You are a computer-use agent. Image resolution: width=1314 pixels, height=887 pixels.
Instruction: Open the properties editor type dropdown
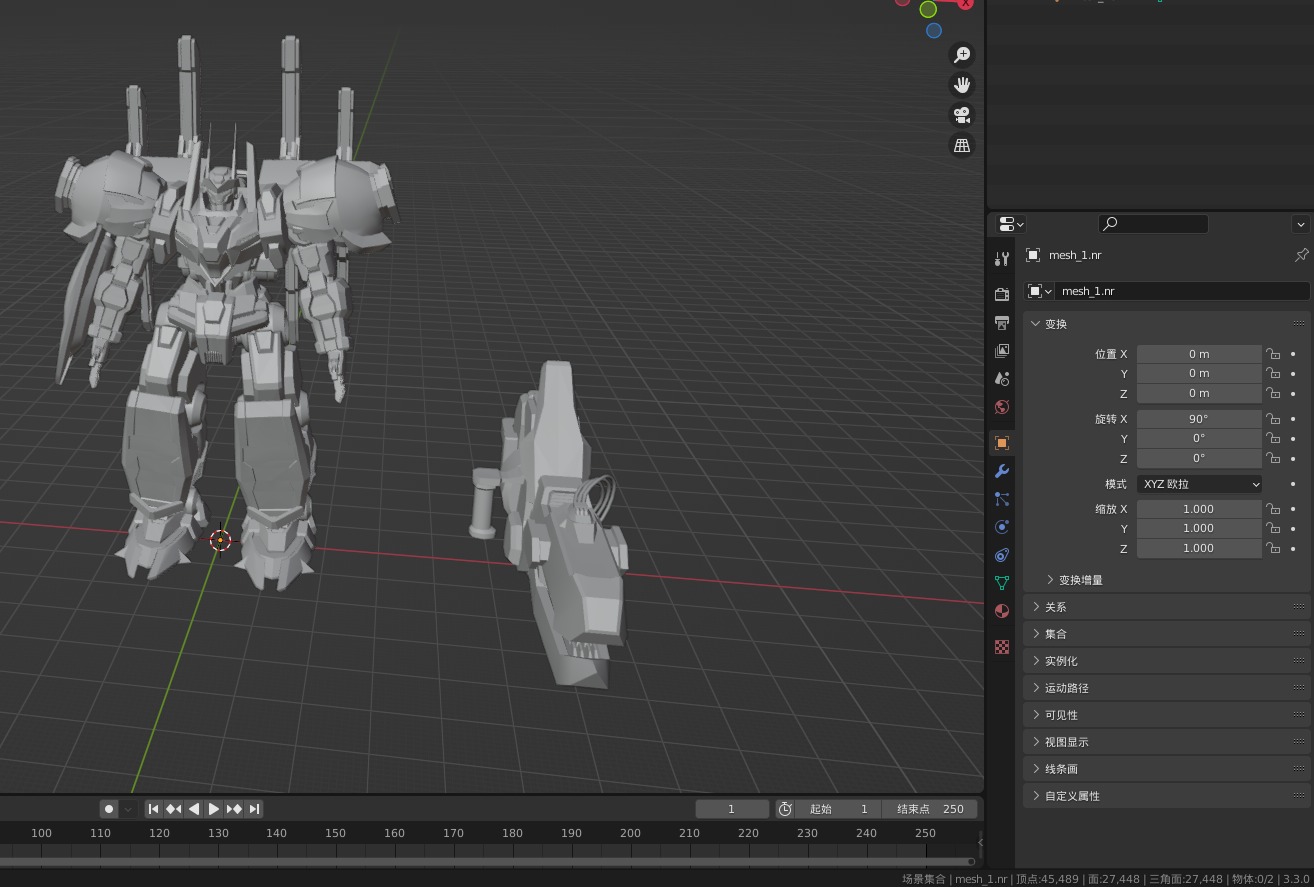(1011, 224)
